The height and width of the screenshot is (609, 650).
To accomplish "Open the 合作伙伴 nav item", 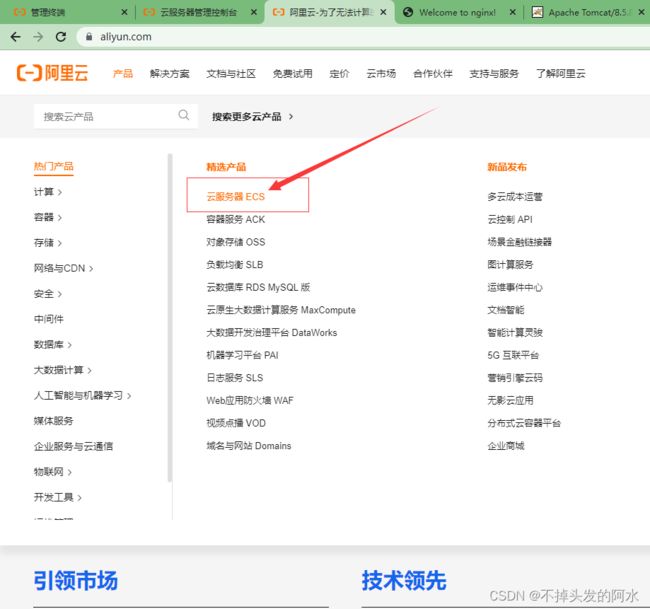I will [x=432, y=74].
